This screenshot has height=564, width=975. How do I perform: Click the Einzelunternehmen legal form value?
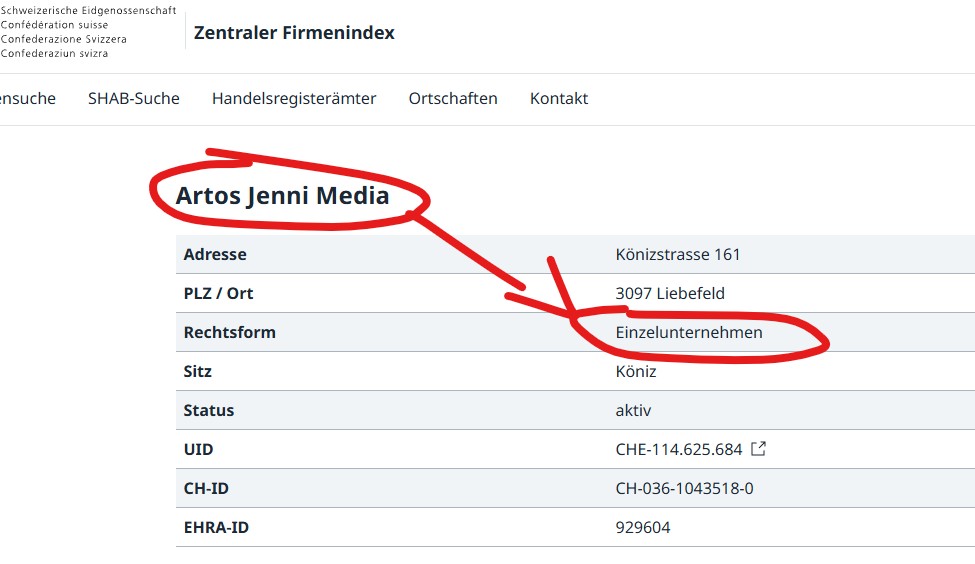coord(689,332)
